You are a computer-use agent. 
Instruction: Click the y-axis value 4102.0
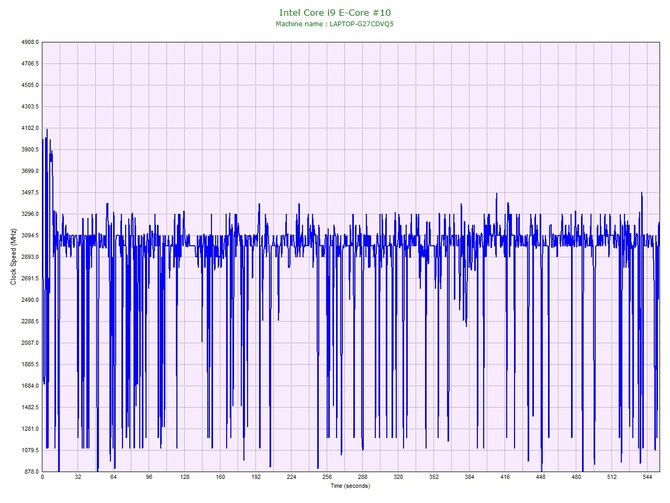(x=30, y=128)
